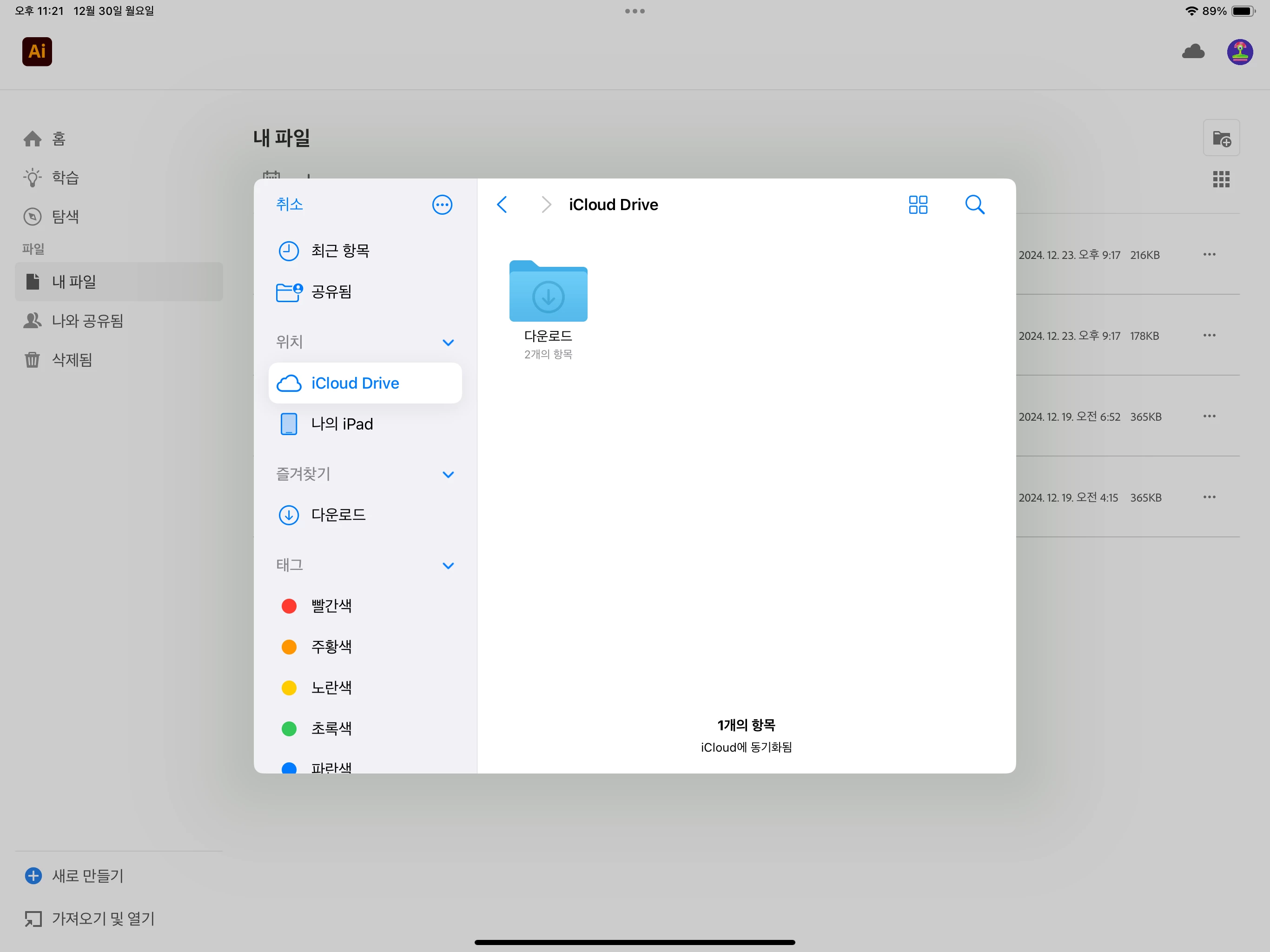Image resolution: width=1270 pixels, height=952 pixels.
Task: Open 최근 항목 in the sidebar
Action: pyautogui.click(x=340, y=251)
